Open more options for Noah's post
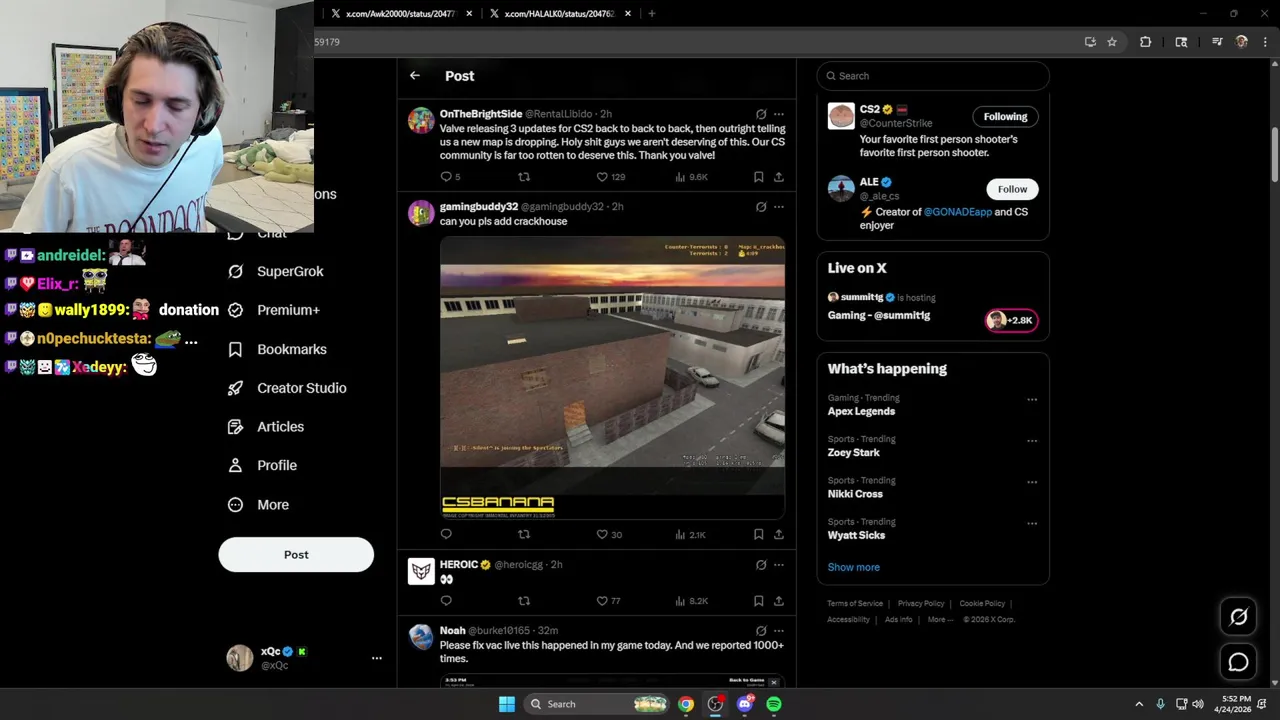The width and height of the screenshot is (1280, 720). point(779,631)
